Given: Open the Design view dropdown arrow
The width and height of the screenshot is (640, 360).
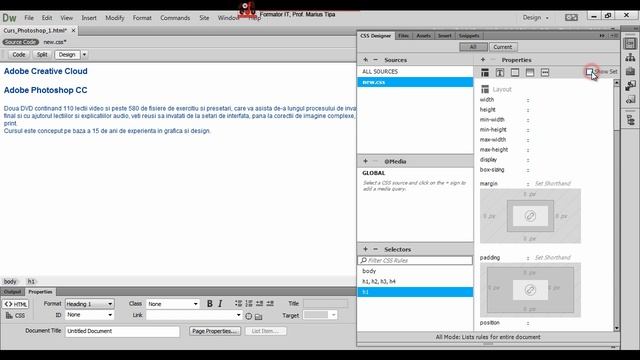Looking at the screenshot, I should coord(84,55).
